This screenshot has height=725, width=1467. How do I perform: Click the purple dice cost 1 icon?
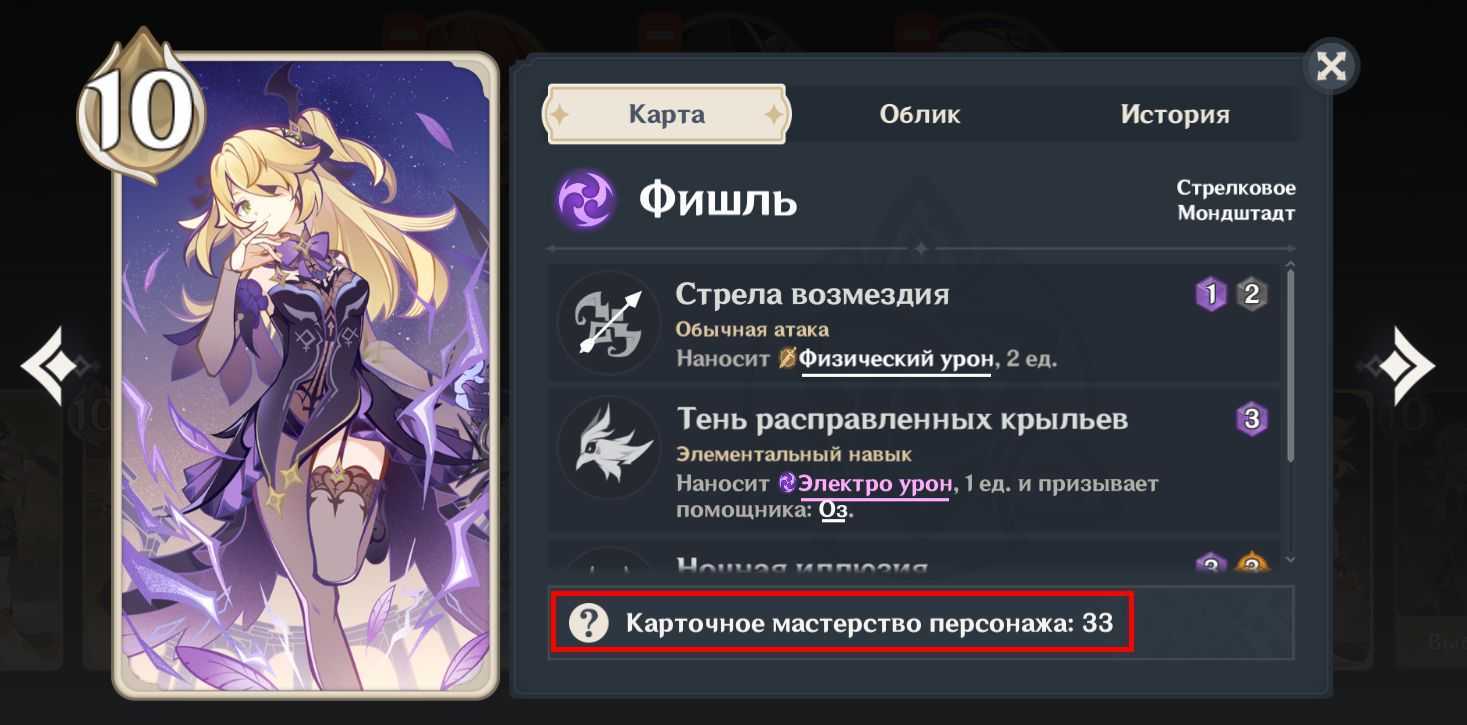point(1211,294)
